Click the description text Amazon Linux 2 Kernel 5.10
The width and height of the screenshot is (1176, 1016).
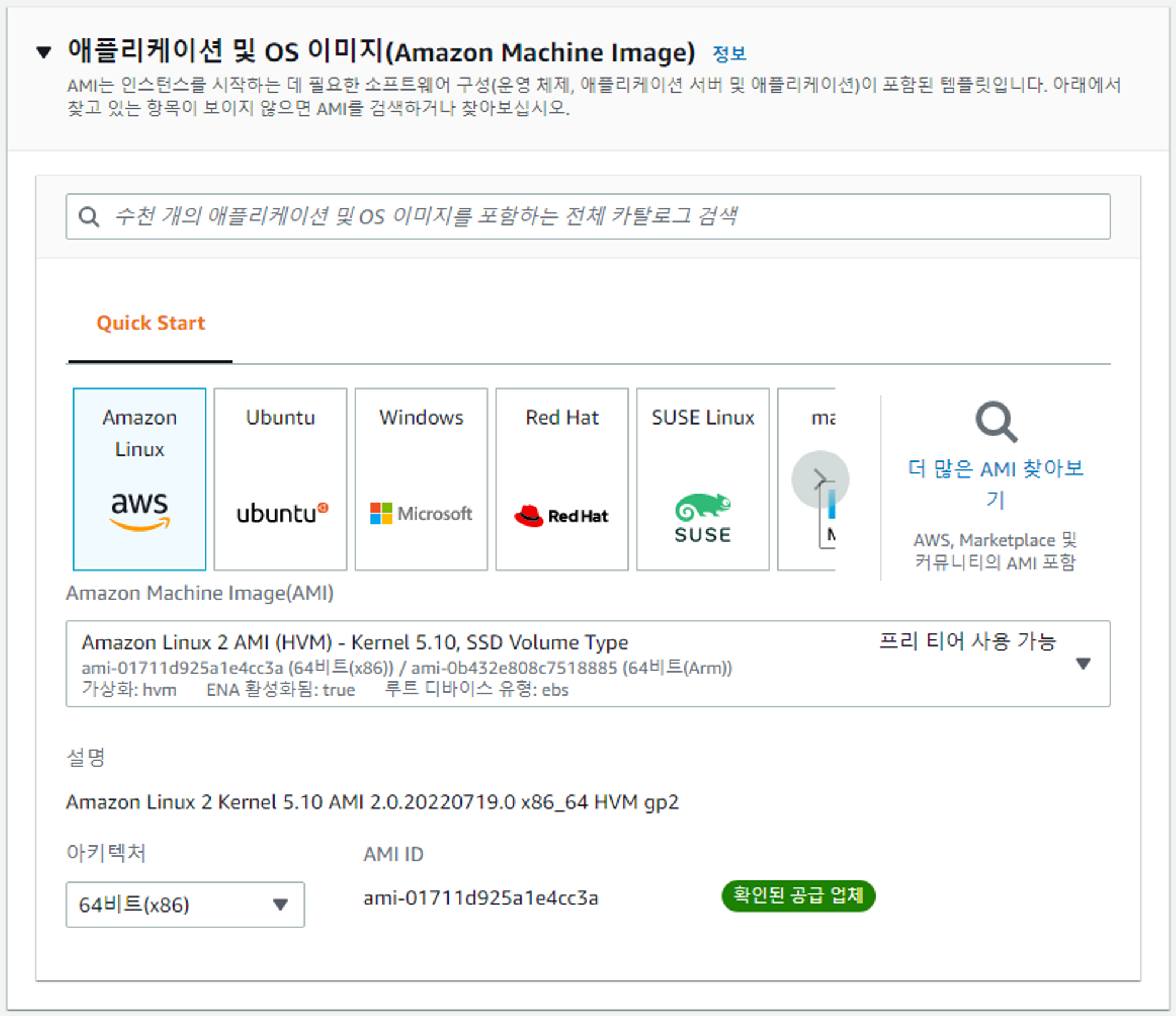tap(372, 802)
